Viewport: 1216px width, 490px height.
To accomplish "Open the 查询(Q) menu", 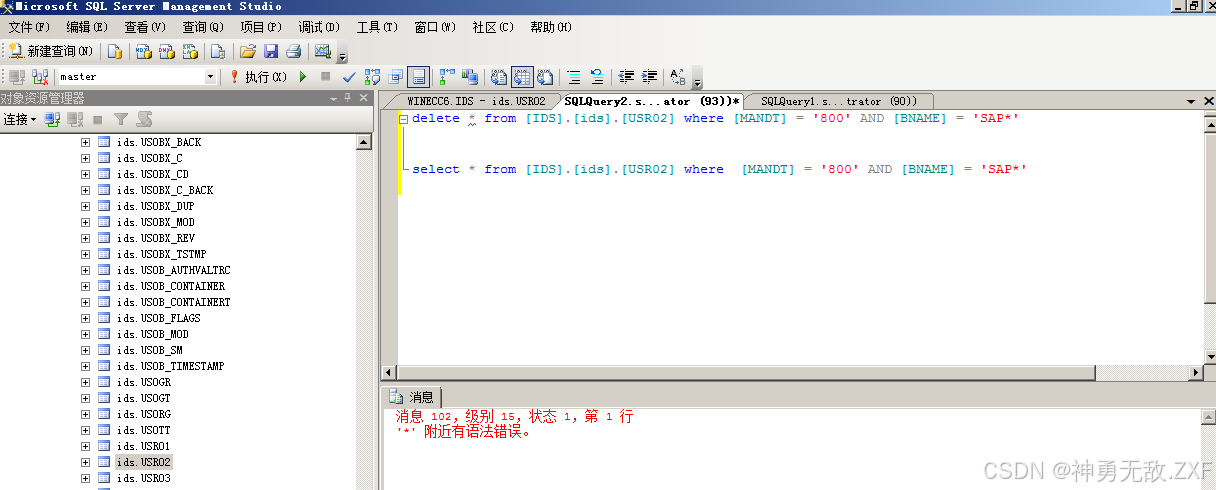I will pyautogui.click(x=203, y=27).
